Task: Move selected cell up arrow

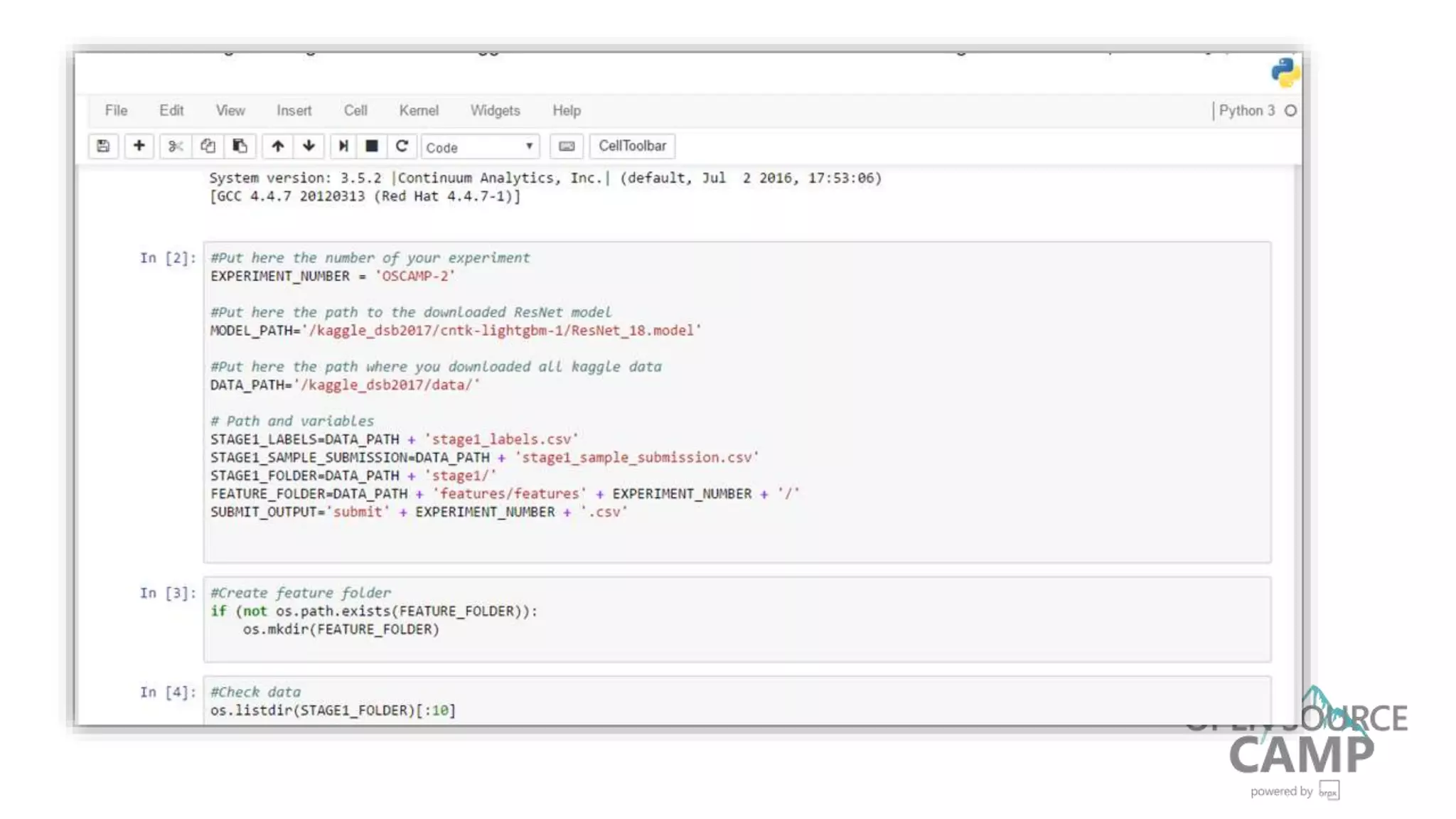Action: [277, 146]
